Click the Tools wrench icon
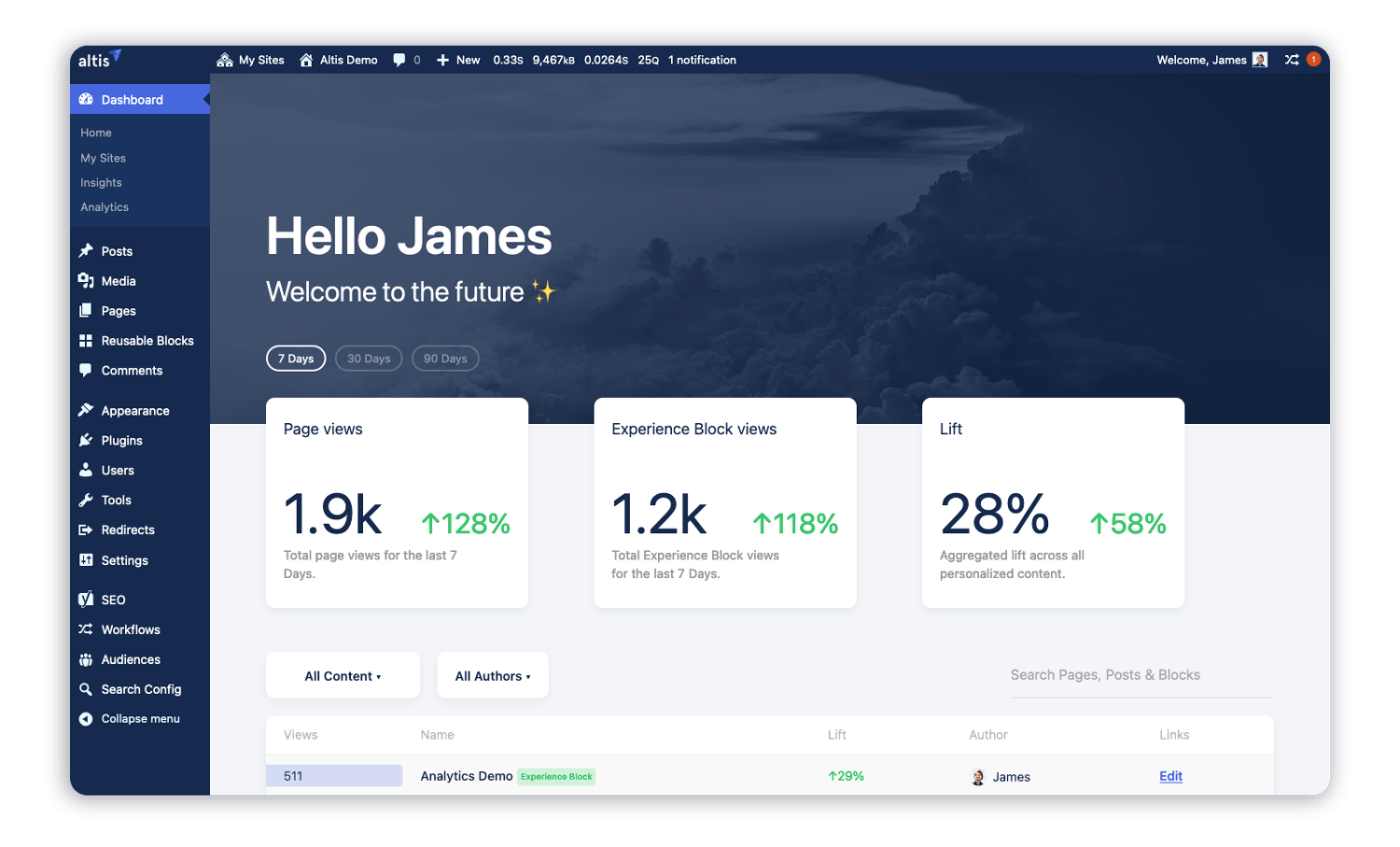Viewport: 1400px width, 847px height. click(x=86, y=500)
